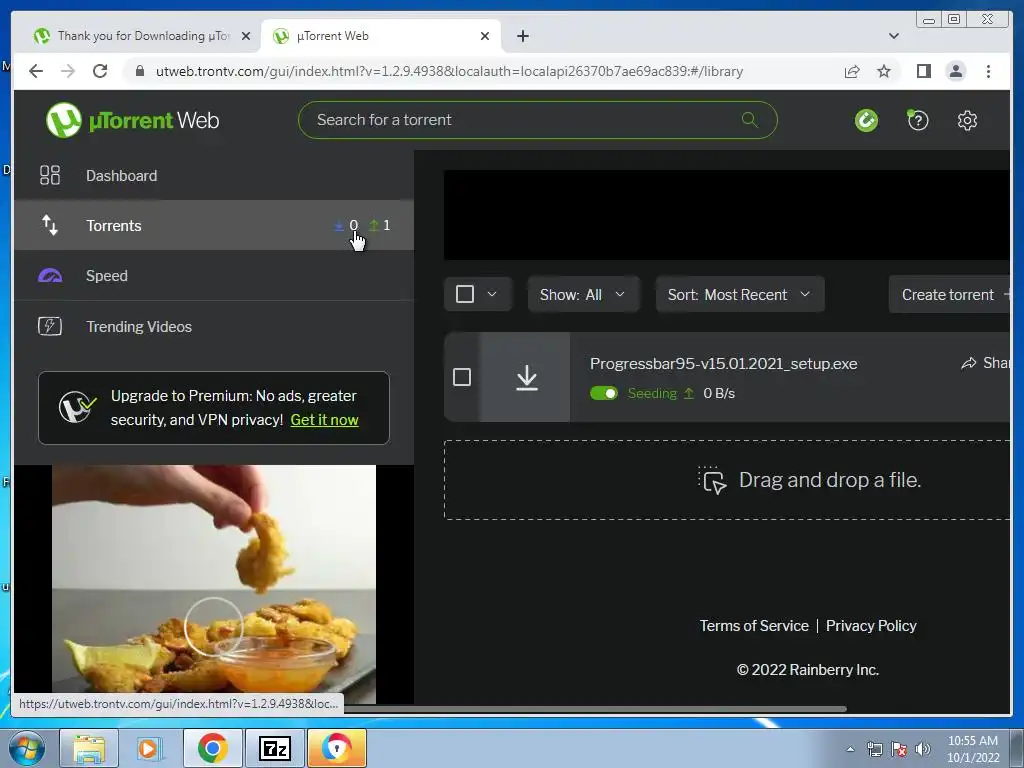Open the green refresh circle icon in the header
The height and width of the screenshot is (768, 1024).
tap(867, 120)
